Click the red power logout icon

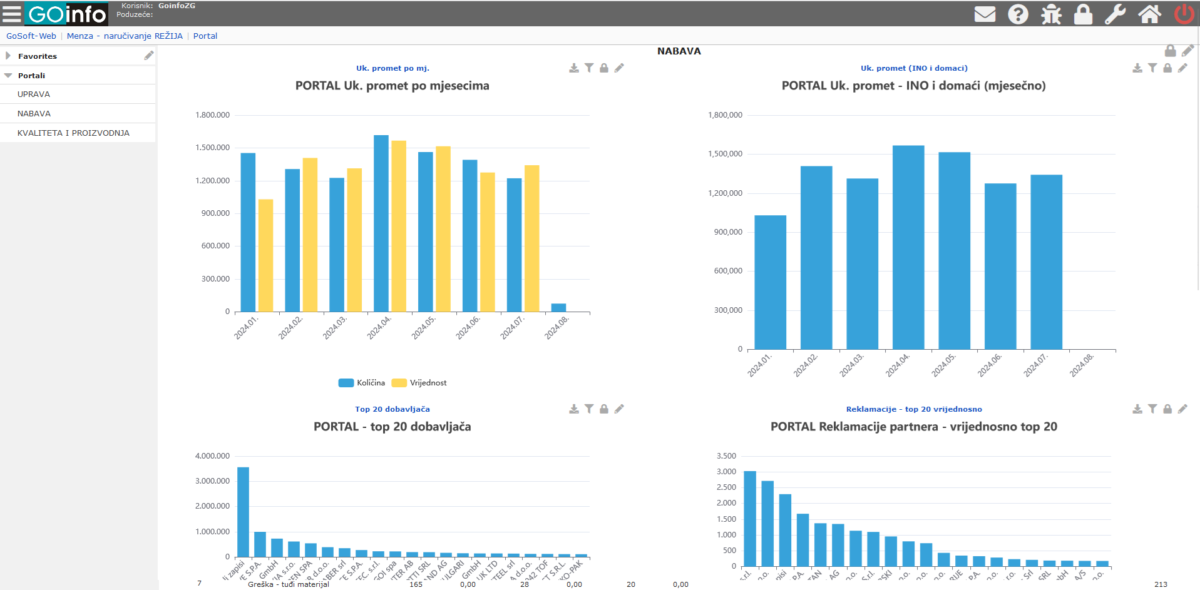point(1184,14)
